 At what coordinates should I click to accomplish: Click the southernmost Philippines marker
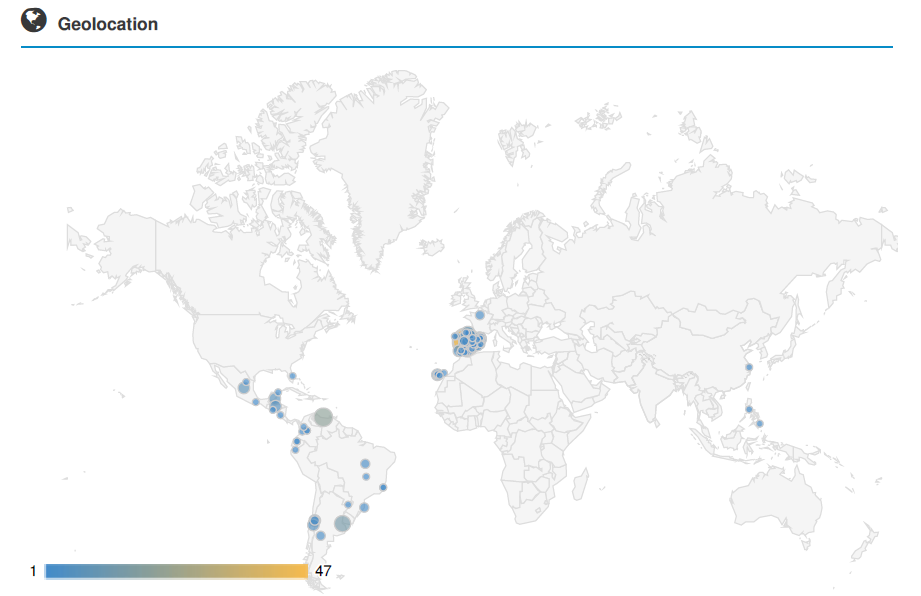(759, 424)
